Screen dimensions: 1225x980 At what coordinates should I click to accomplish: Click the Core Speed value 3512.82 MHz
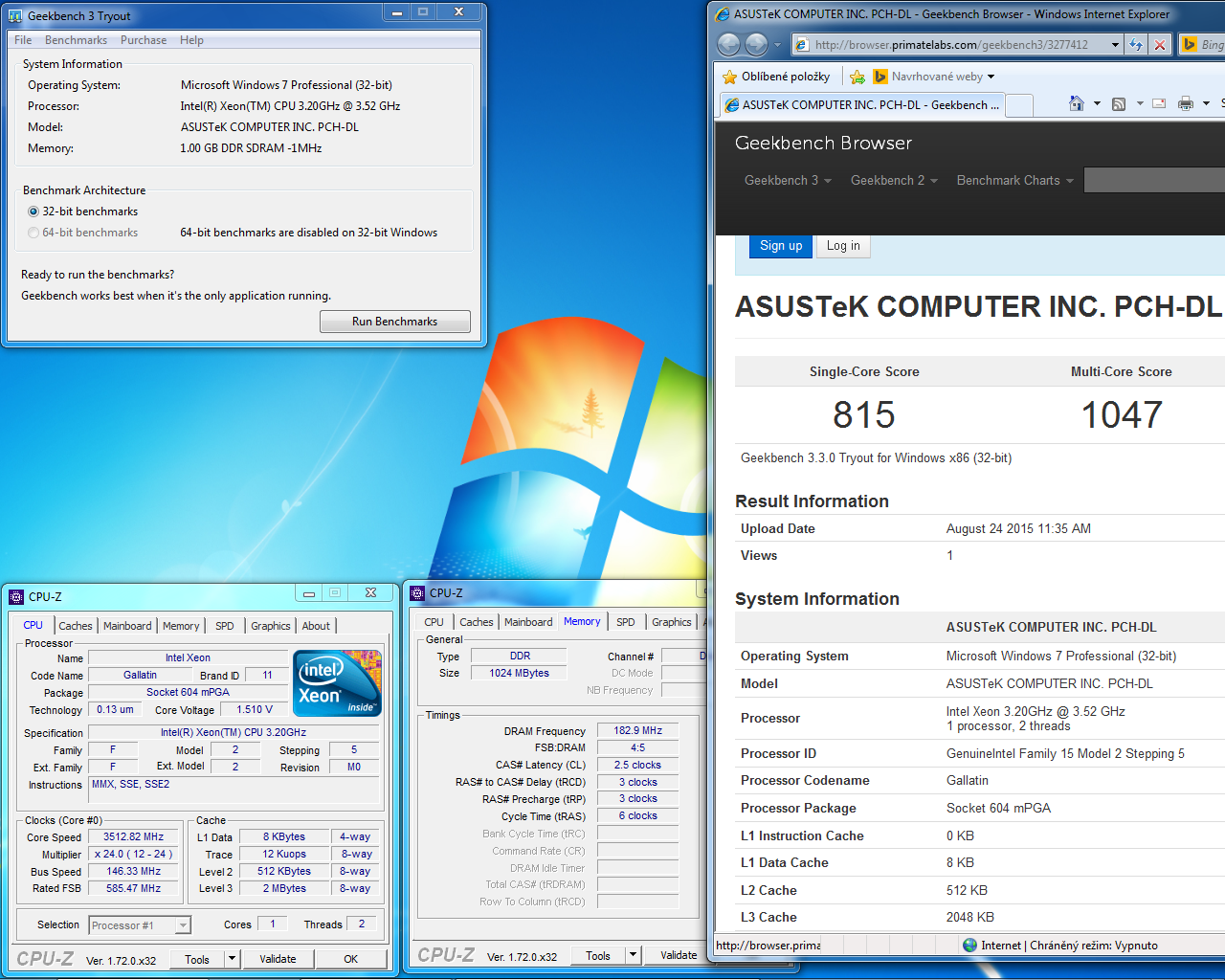pos(134,836)
